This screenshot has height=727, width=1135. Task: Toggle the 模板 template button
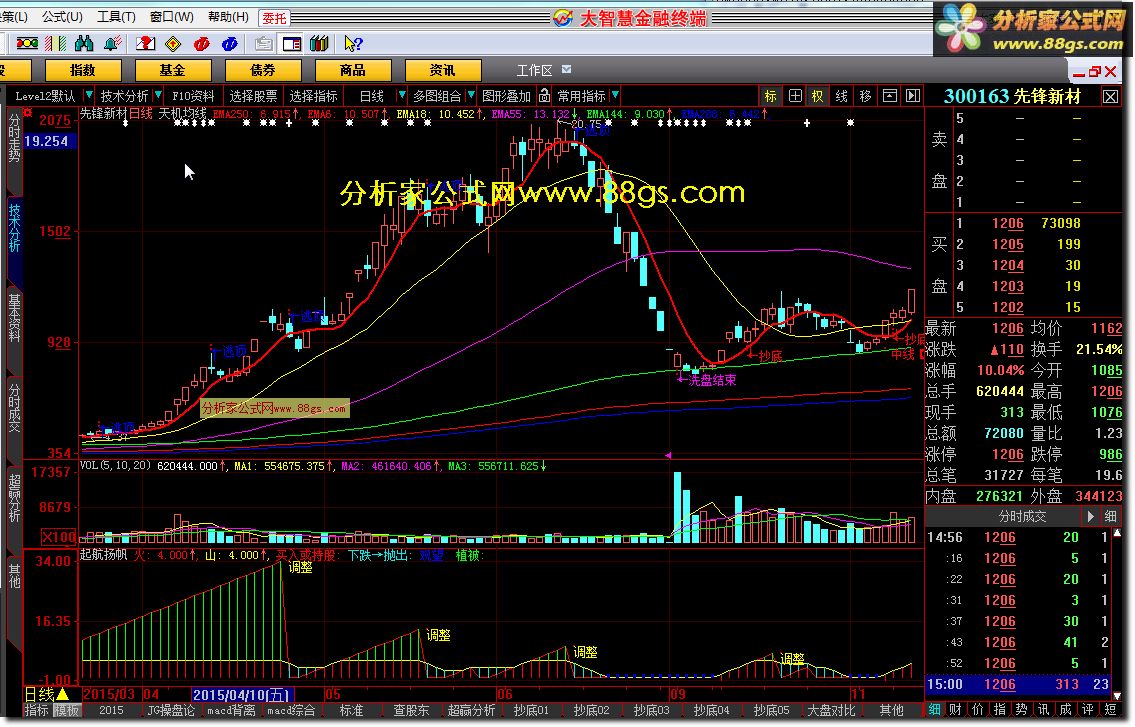[x=66, y=710]
